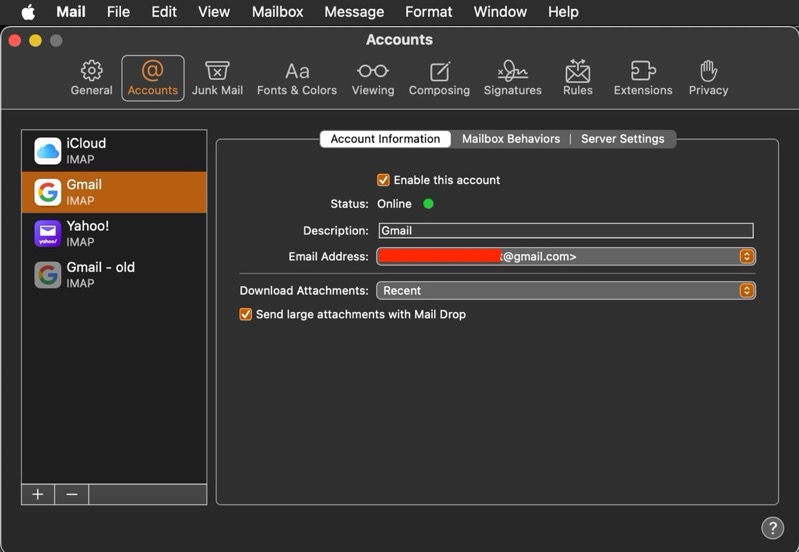Click the green Online status indicator
799x552 pixels.
point(428,204)
